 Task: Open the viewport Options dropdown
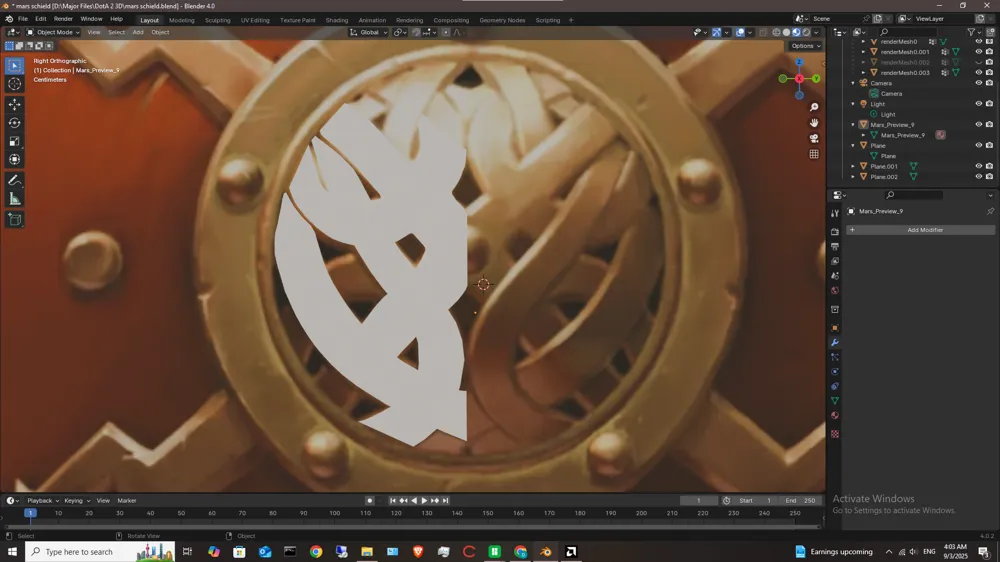805,46
